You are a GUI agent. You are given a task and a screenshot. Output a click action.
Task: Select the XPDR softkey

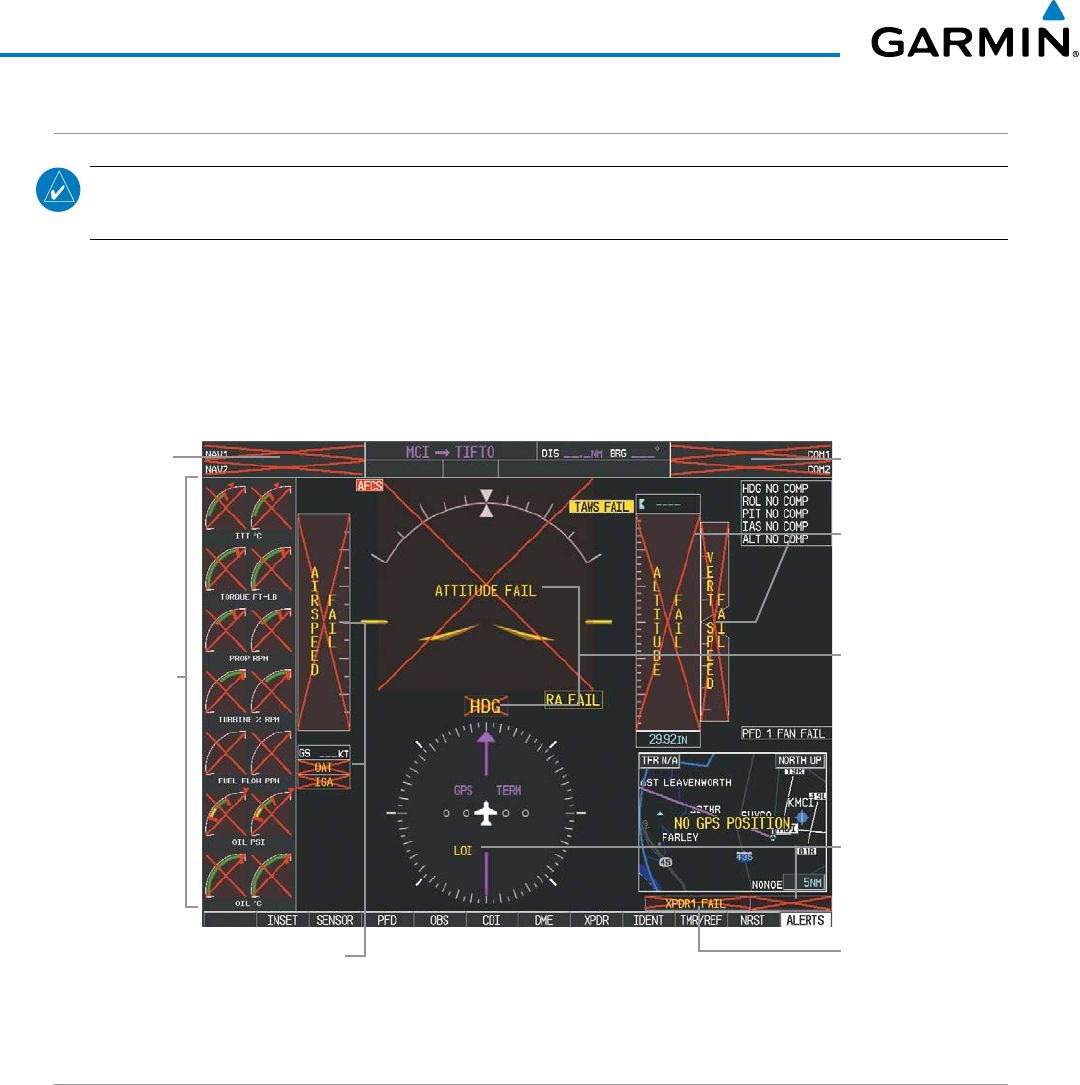[x=596, y=920]
